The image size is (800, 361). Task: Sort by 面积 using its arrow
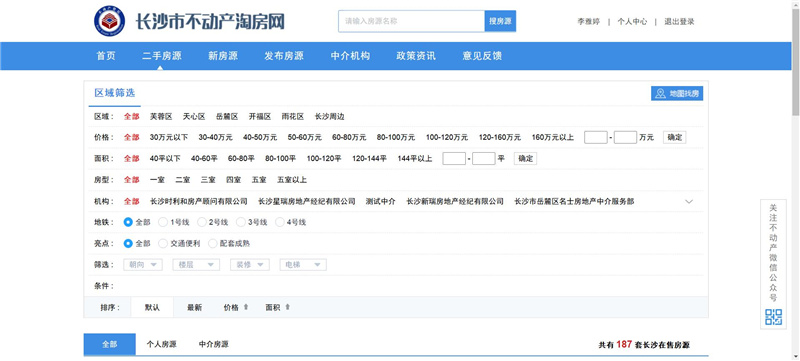tap(287, 307)
